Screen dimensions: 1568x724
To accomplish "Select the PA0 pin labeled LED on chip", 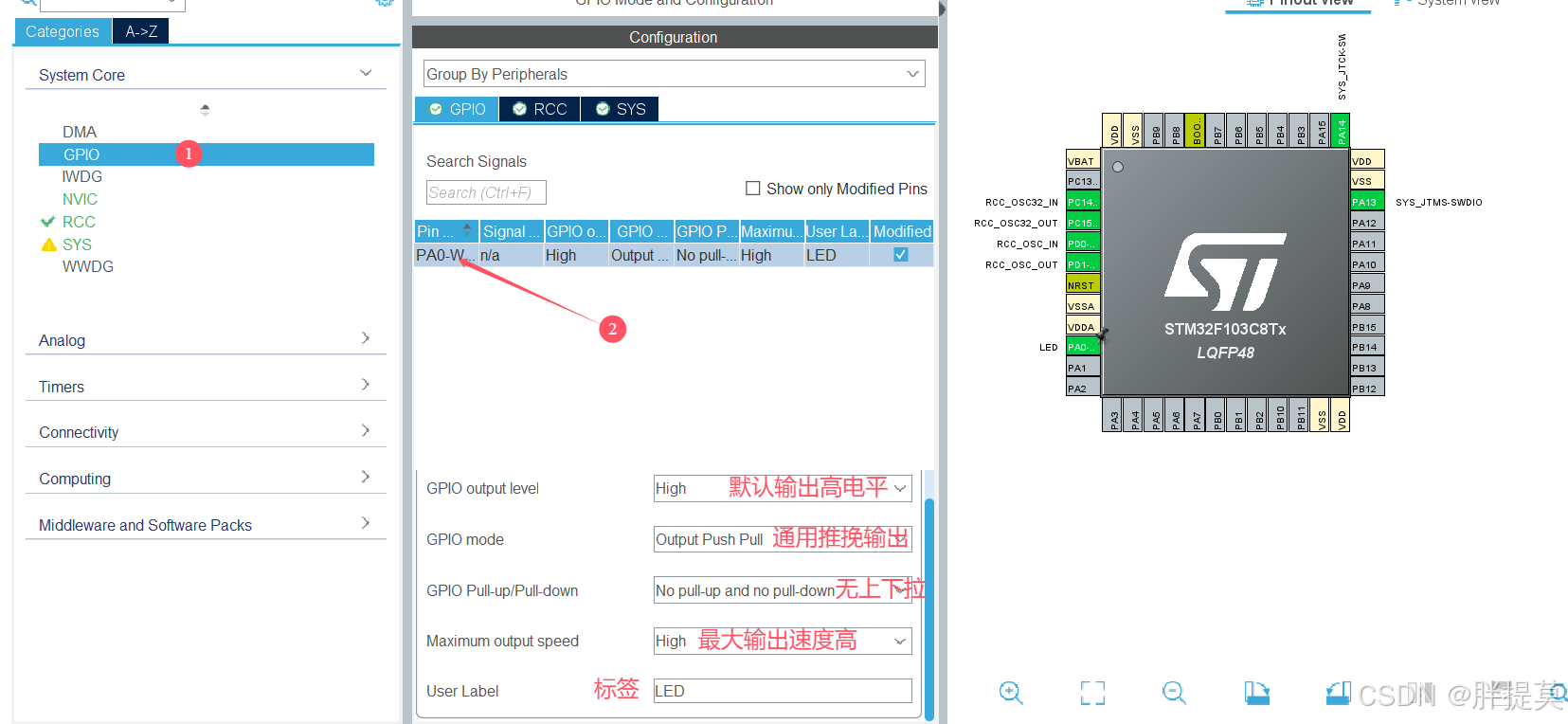I will pyautogui.click(x=1083, y=347).
